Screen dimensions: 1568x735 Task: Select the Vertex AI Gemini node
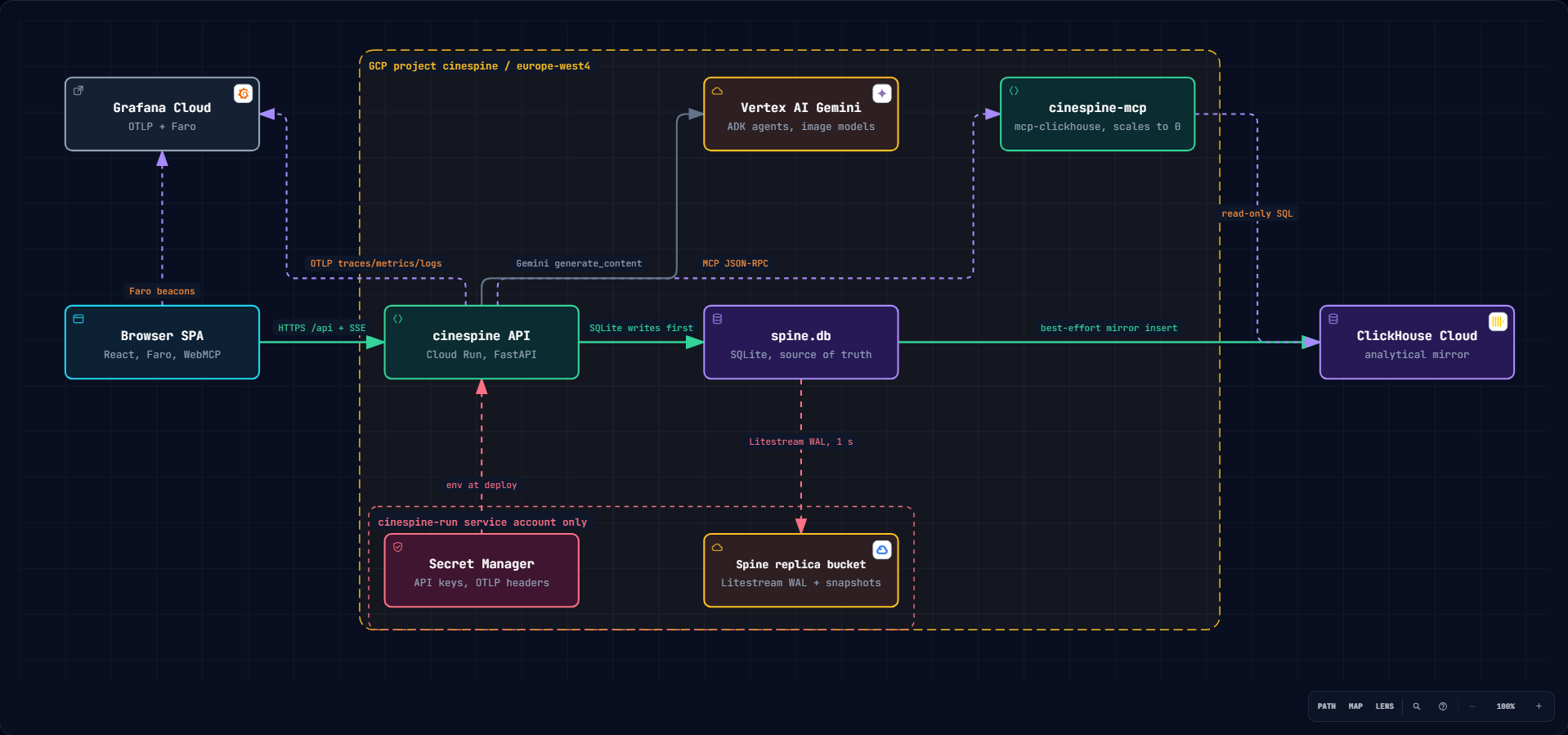coord(801,114)
